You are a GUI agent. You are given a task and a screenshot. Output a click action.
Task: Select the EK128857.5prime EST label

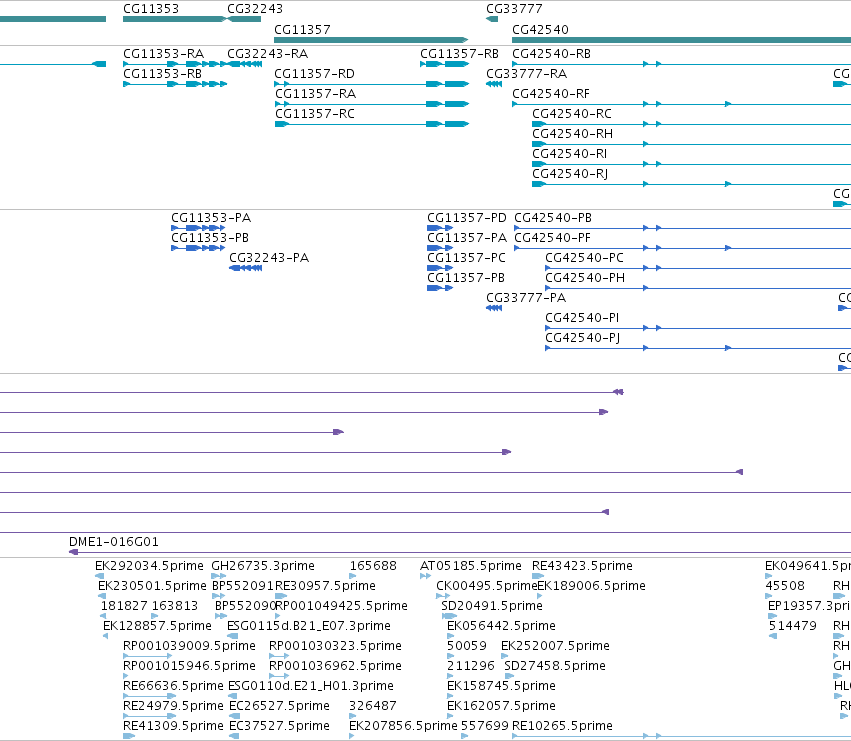[157, 626]
